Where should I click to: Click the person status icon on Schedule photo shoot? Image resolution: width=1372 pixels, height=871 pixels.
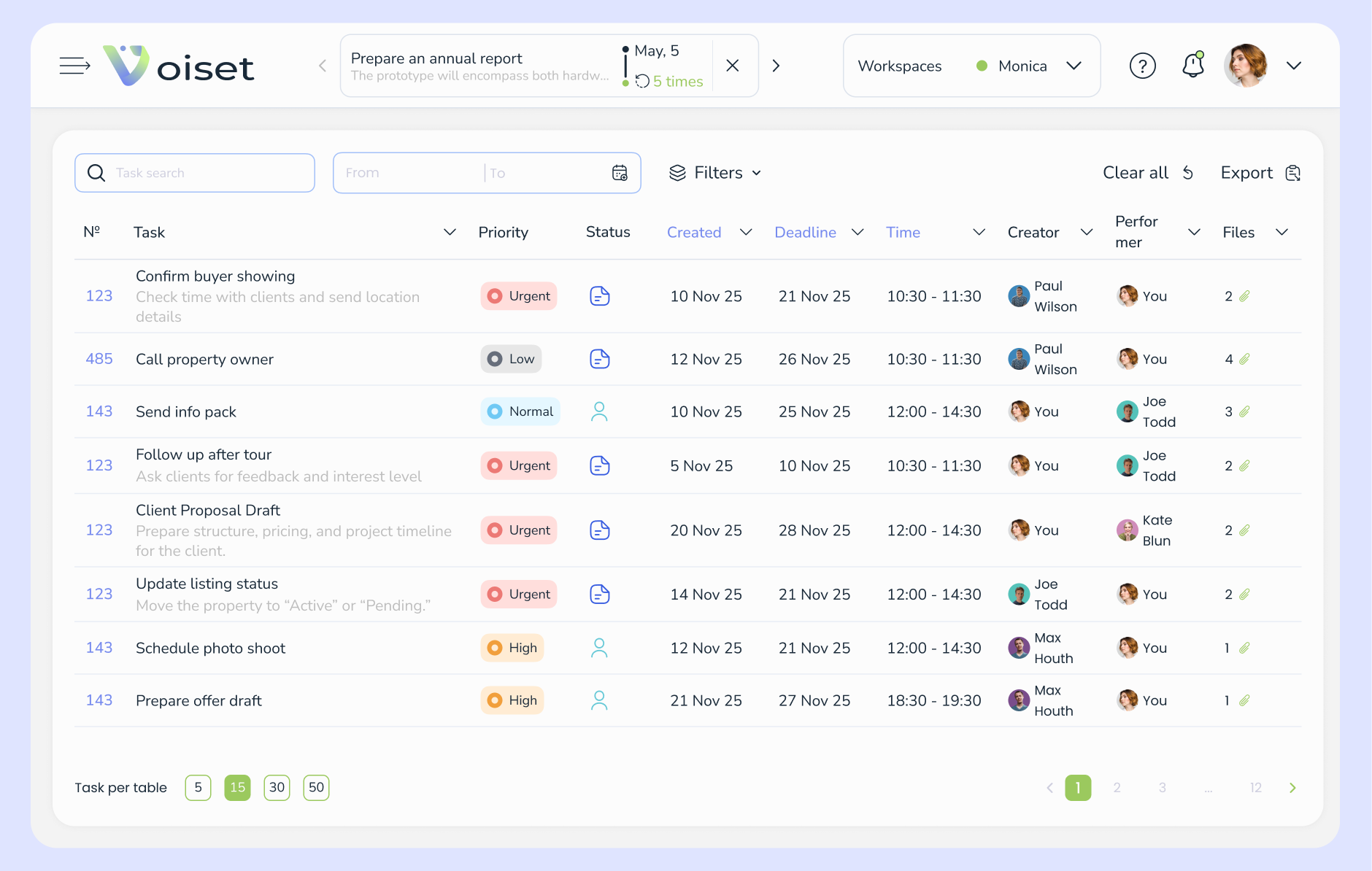click(599, 647)
